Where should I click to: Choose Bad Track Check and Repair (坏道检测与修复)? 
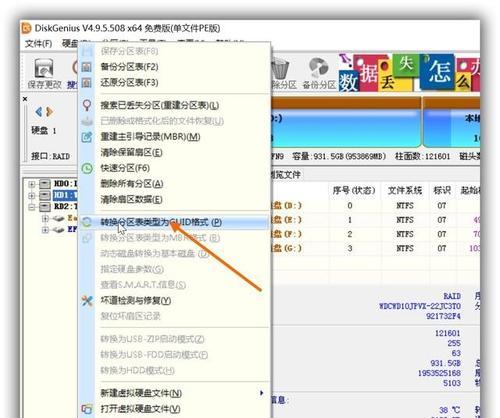pos(136,301)
